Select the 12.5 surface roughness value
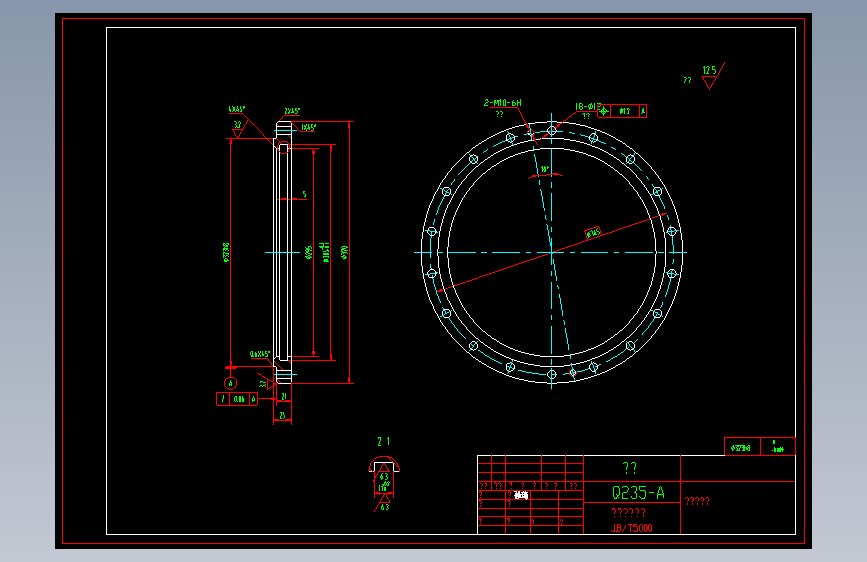Screen dimensions: 867x562 [709, 70]
